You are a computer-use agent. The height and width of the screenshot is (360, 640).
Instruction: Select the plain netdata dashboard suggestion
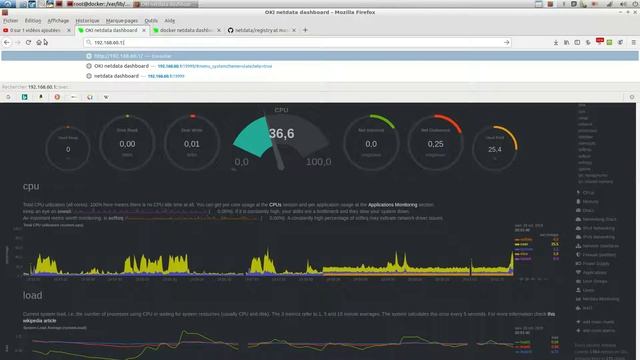pyautogui.click(x=320, y=76)
